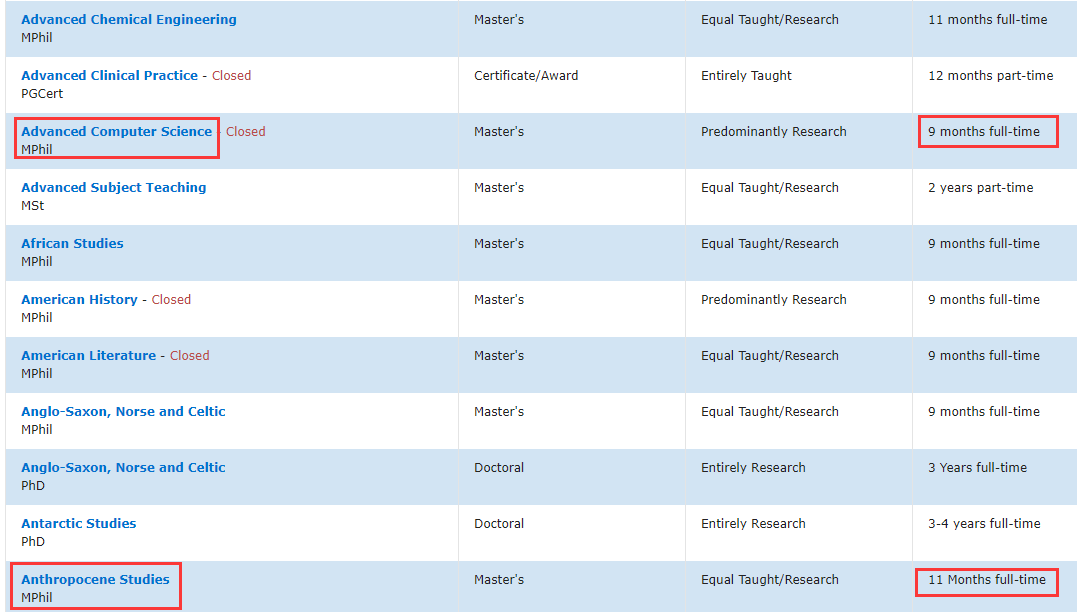Viewport: 1077px width, 612px height.
Task: View the Antarctic Studies PhD course
Action: coord(78,524)
